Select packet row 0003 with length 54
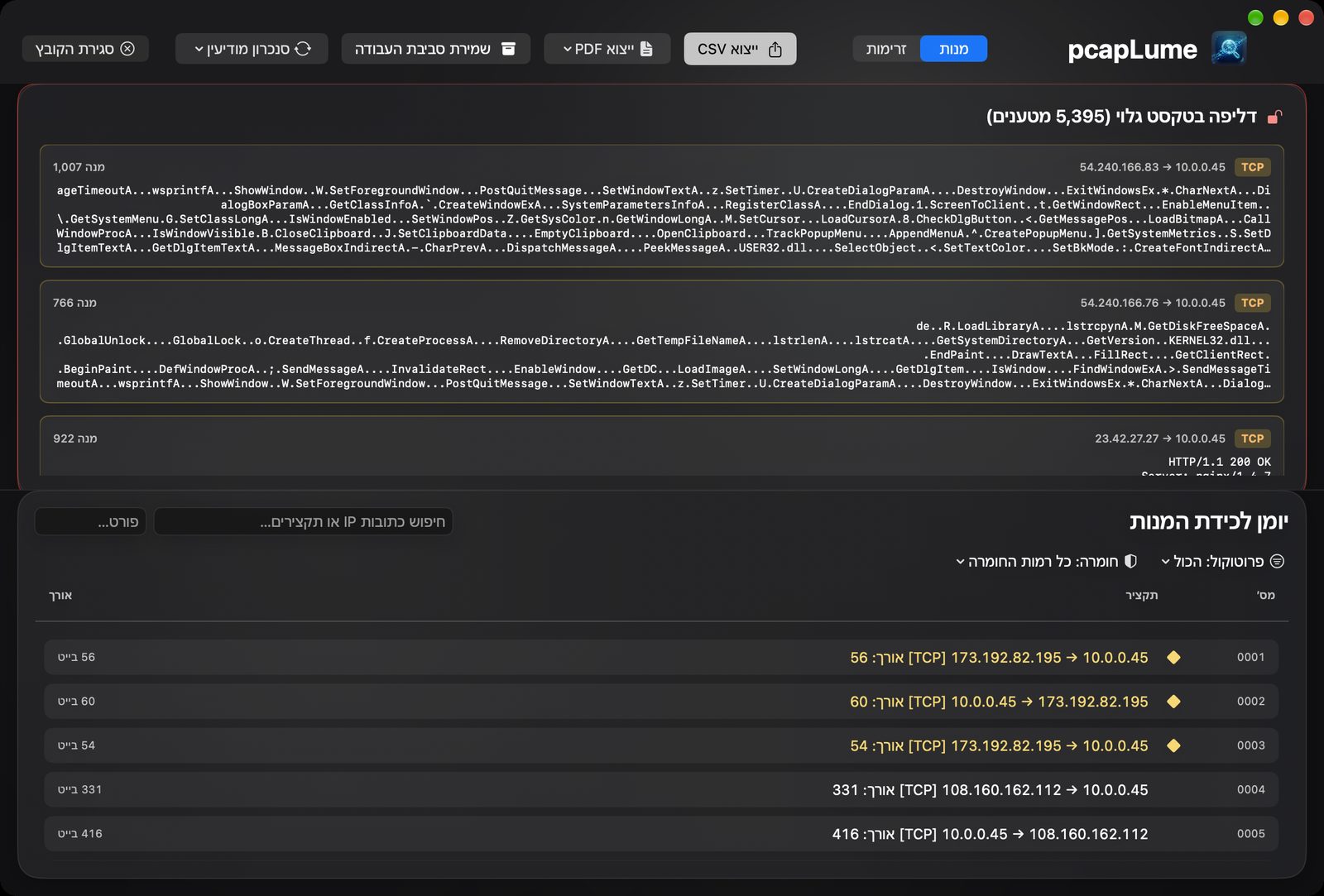The height and width of the screenshot is (896, 1324). 661,745
